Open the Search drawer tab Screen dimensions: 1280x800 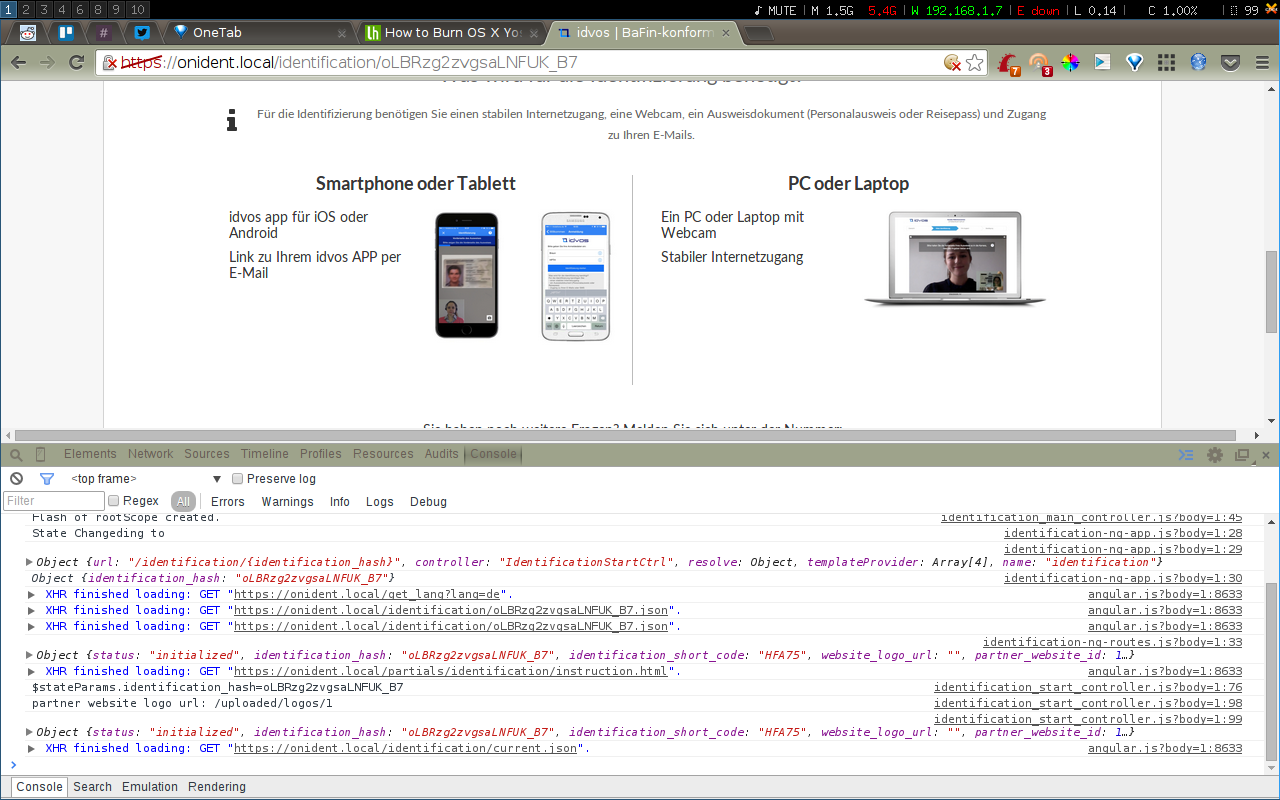92,787
